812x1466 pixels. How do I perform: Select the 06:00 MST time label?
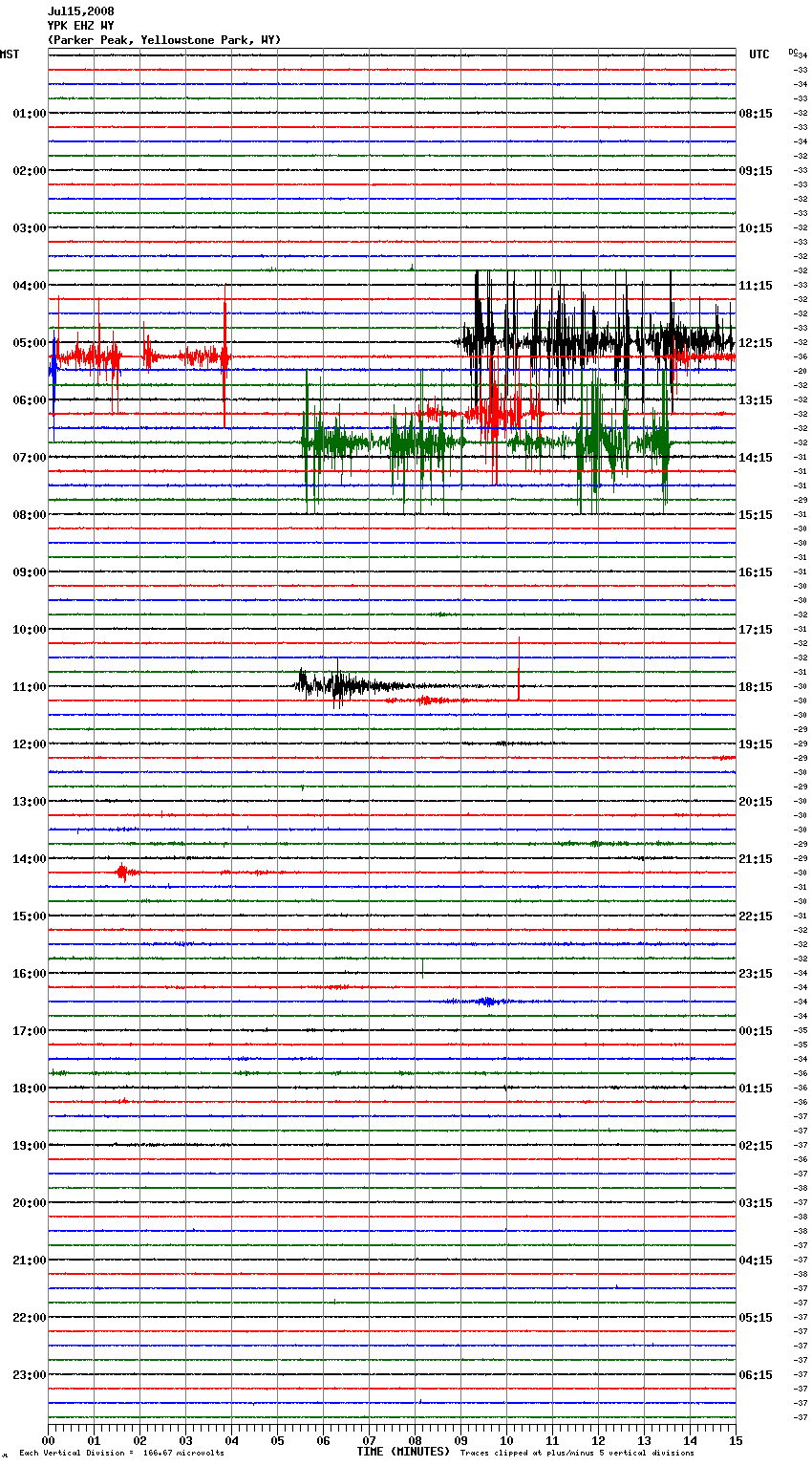click(x=30, y=400)
